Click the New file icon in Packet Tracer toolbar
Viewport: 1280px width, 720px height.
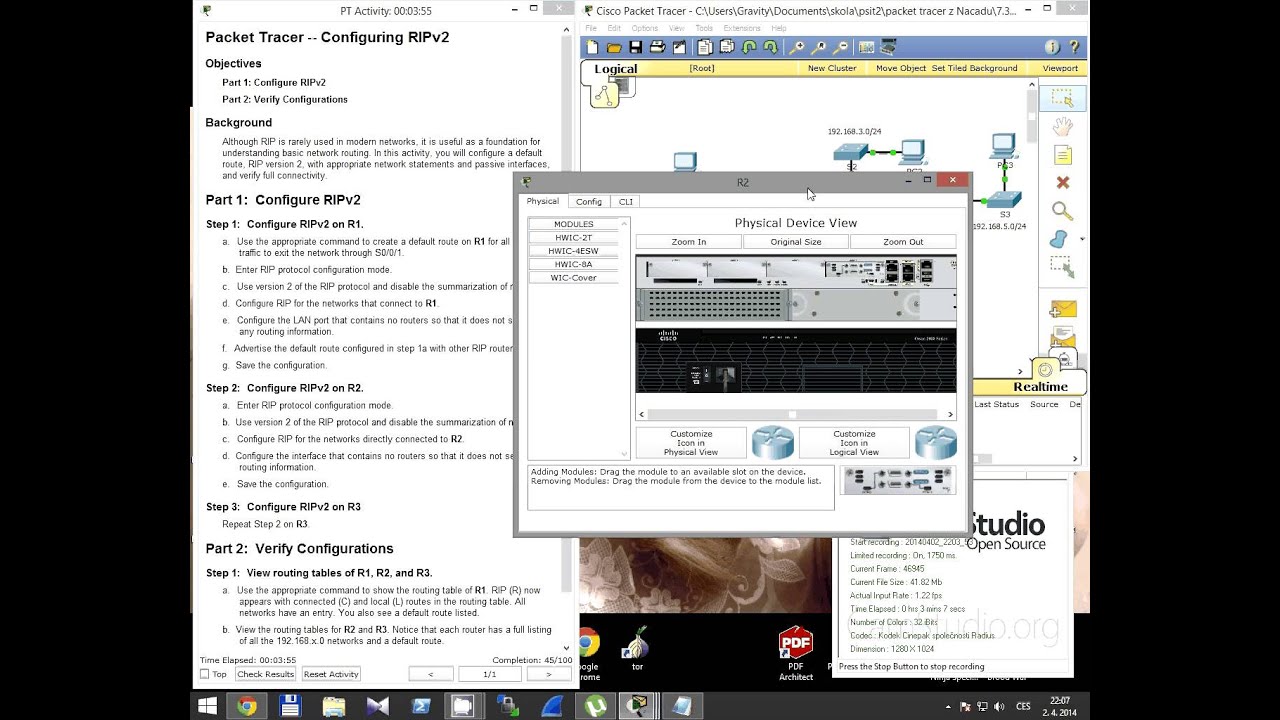coord(592,47)
